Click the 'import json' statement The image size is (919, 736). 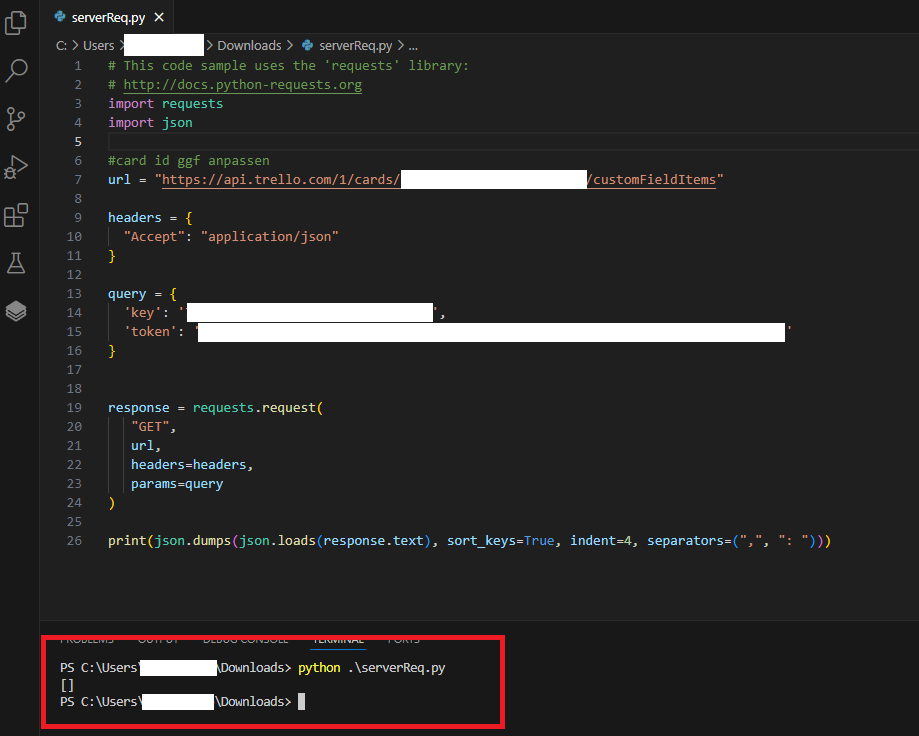[150, 122]
